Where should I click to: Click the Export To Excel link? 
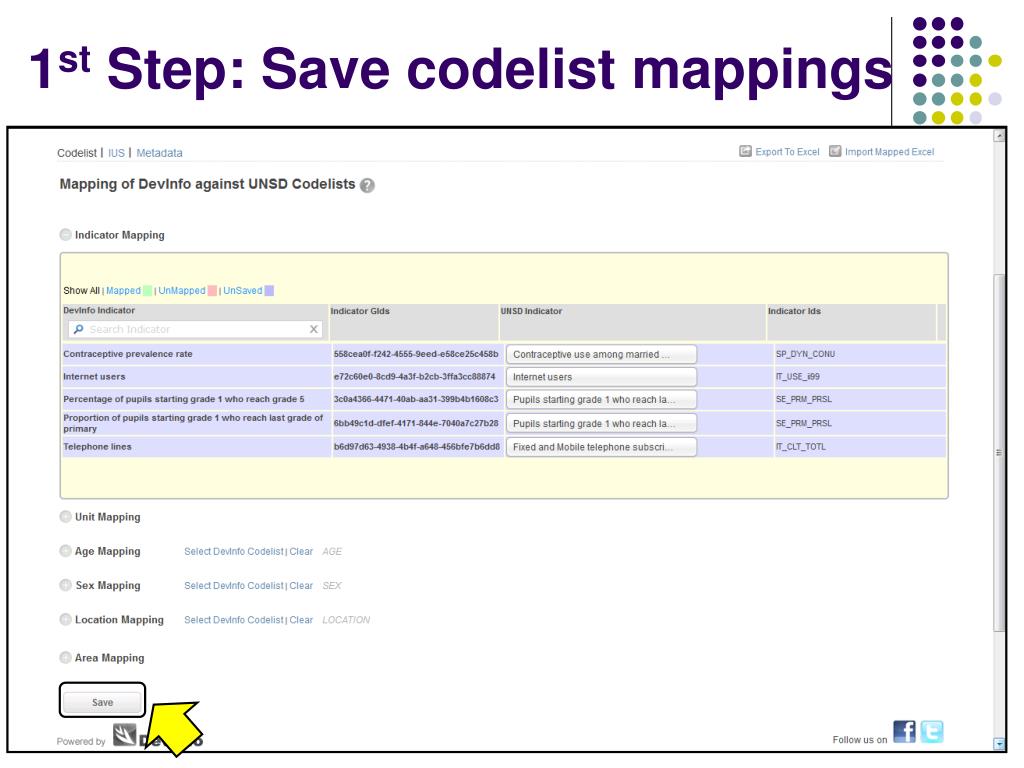(787, 152)
